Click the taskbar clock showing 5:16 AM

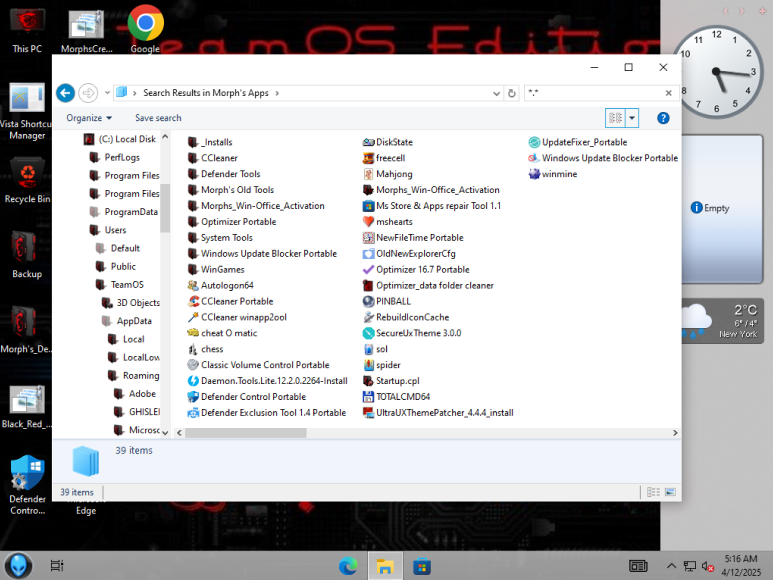pos(741,566)
